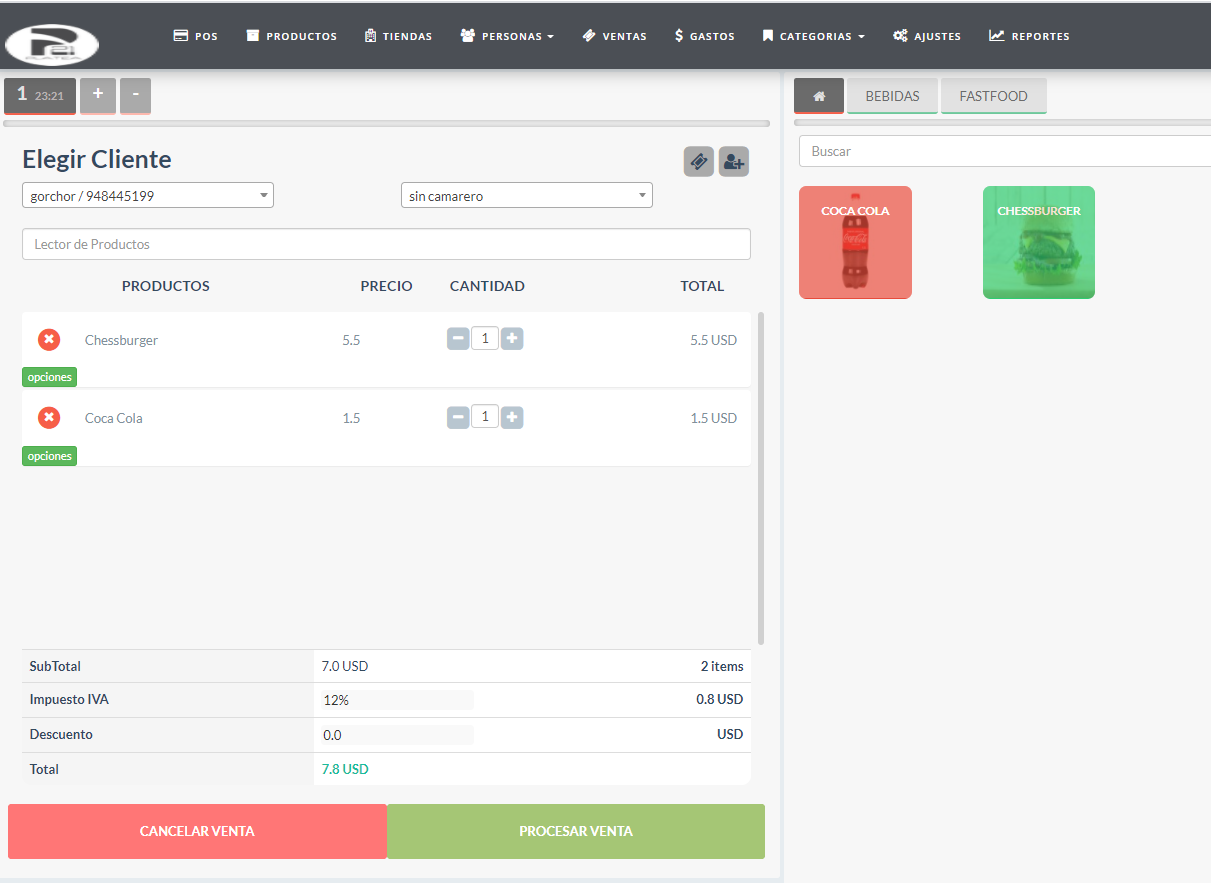
Task: Increase Coca Cola quantity with plus button
Action: pyautogui.click(x=511, y=416)
